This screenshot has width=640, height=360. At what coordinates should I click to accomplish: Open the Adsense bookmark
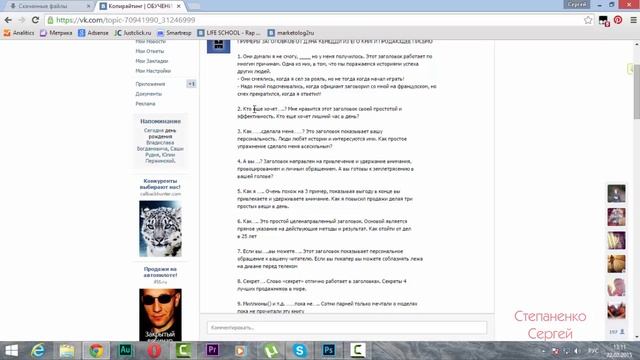(93, 33)
